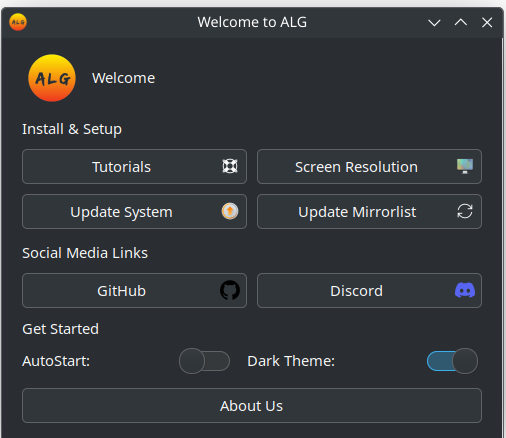Open the About Us button
This screenshot has height=438, width=506.
(252, 405)
